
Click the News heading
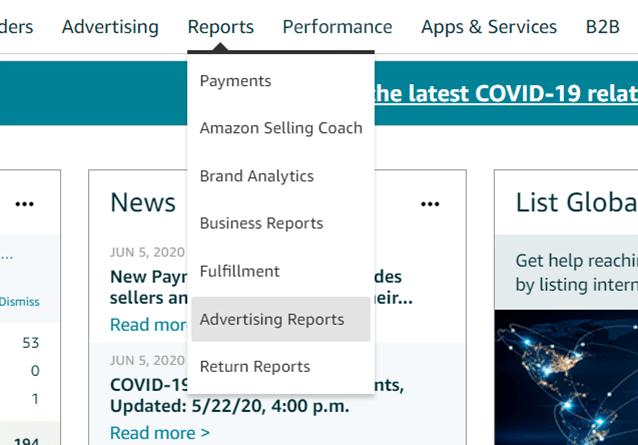pos(143,202)
